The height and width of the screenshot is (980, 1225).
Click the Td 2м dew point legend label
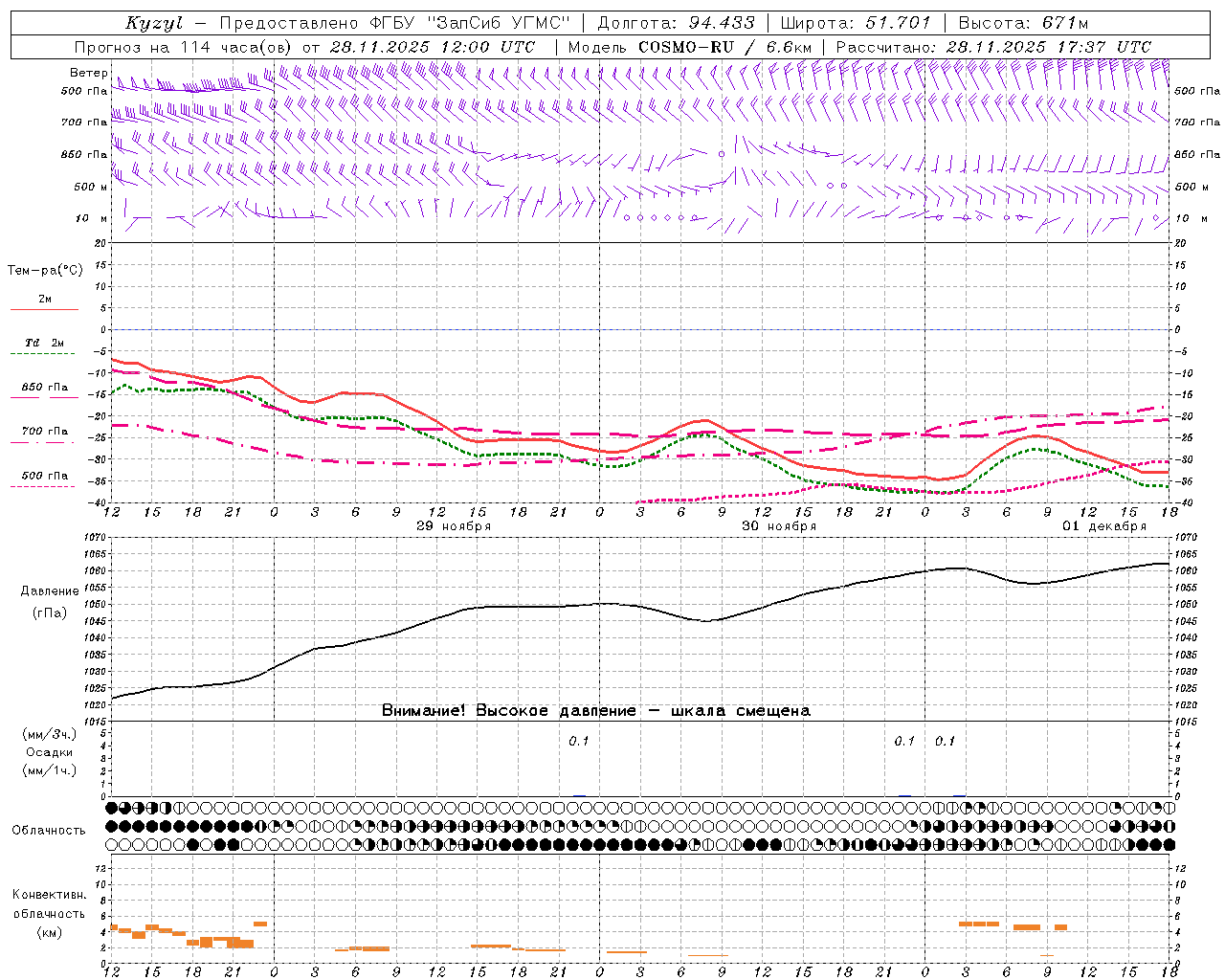(45, 343)
